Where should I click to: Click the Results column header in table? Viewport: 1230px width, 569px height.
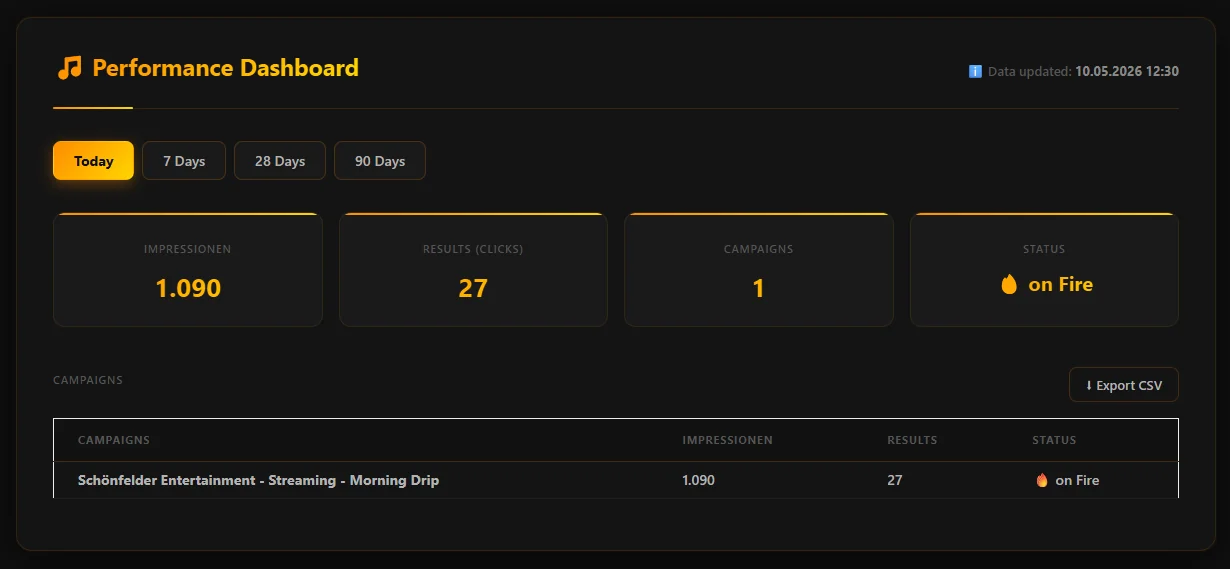(912, 440)
